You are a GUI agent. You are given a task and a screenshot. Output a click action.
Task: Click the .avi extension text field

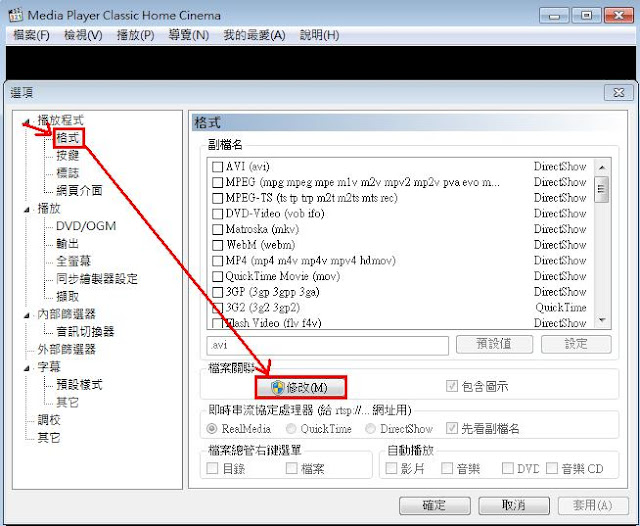[x=327, y=345]
